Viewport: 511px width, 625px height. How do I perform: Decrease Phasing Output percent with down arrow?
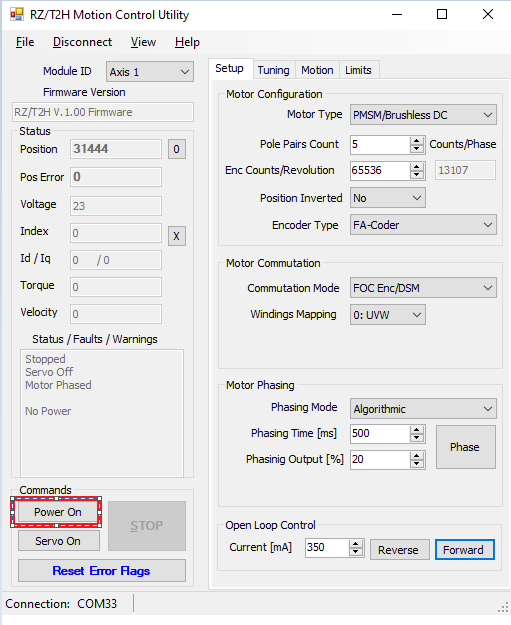point(417,464)
